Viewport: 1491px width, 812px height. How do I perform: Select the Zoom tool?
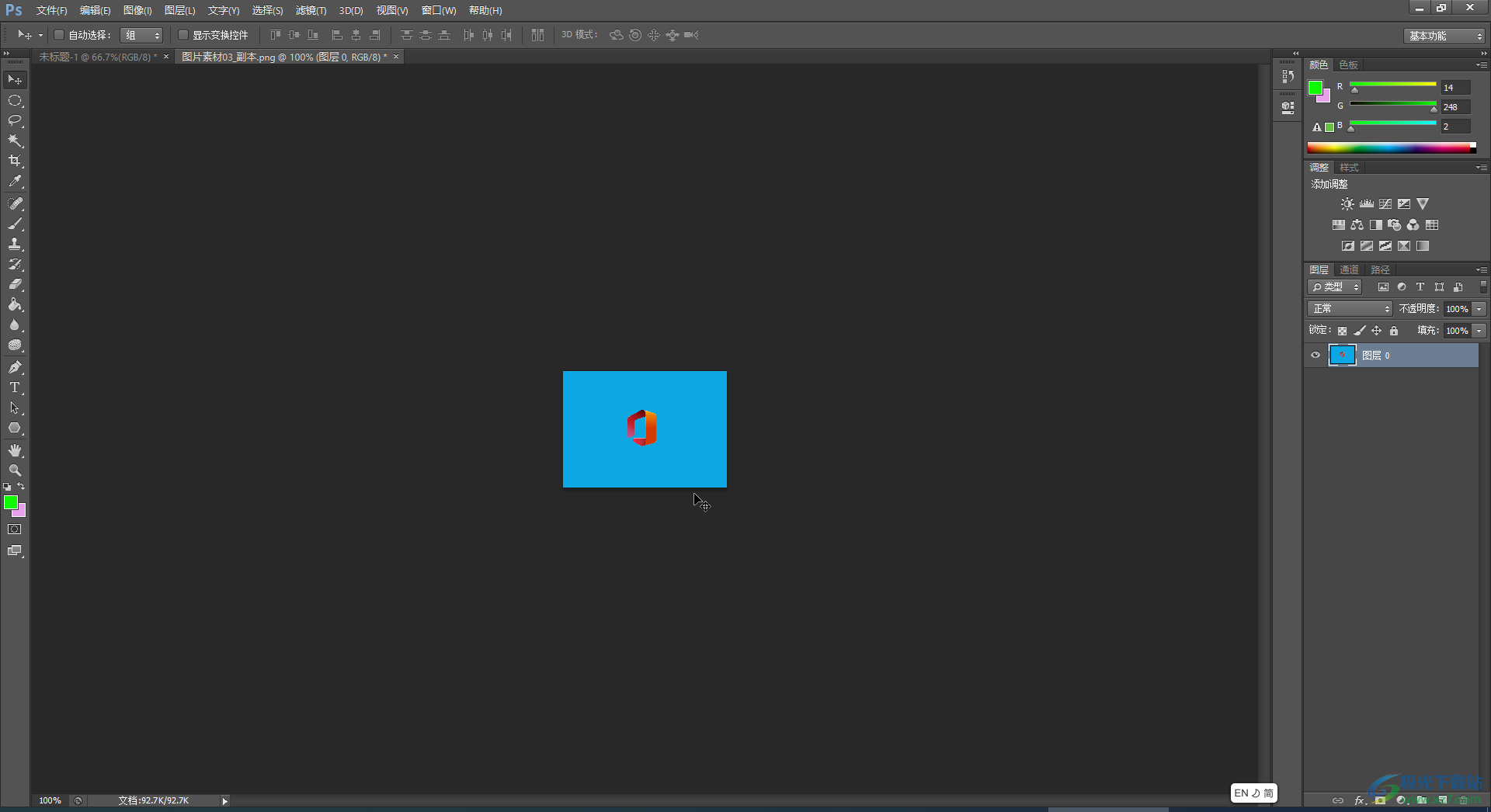(15, 470)
